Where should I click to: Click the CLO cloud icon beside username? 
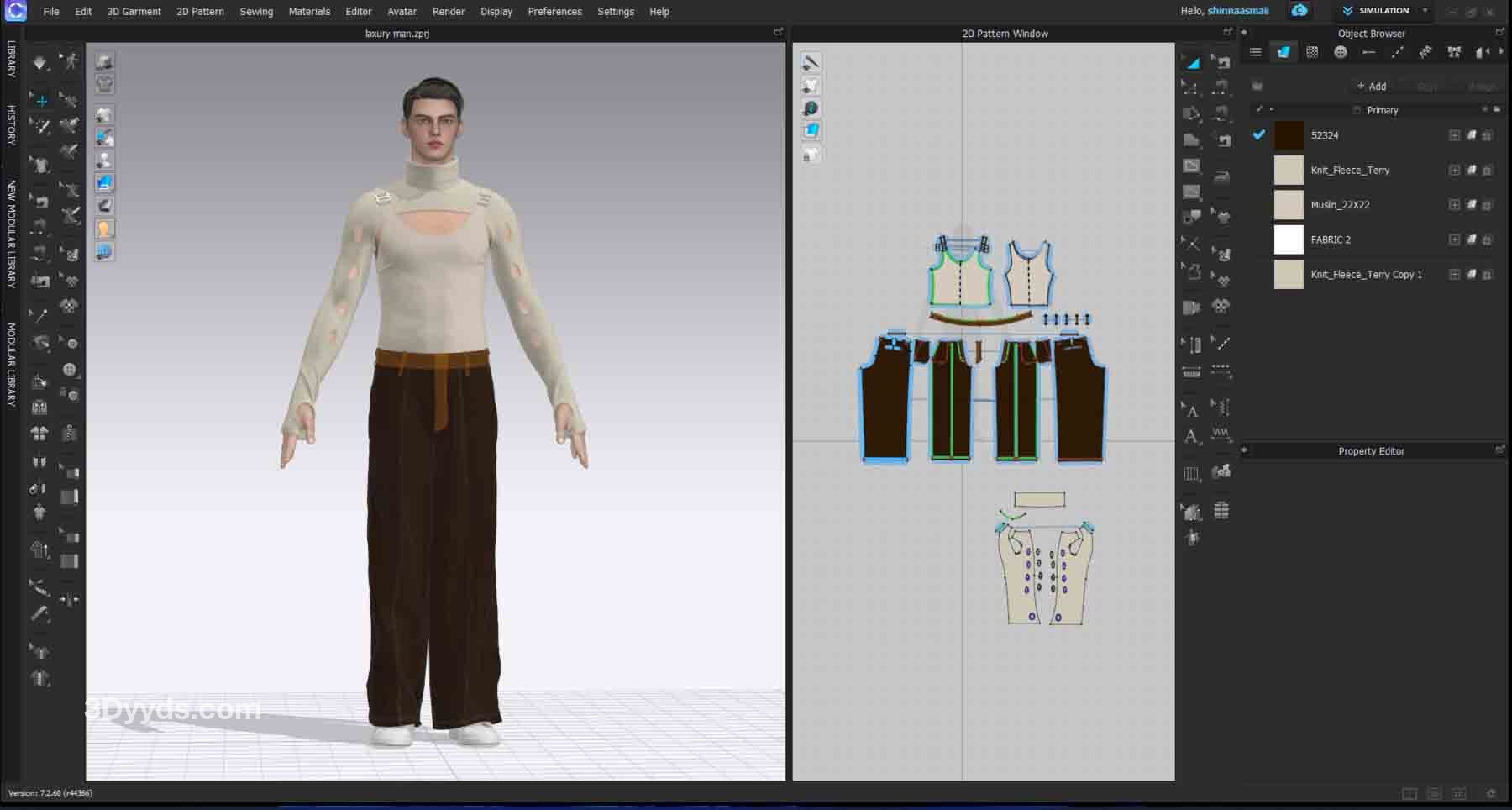click(x=1299, y=11)
